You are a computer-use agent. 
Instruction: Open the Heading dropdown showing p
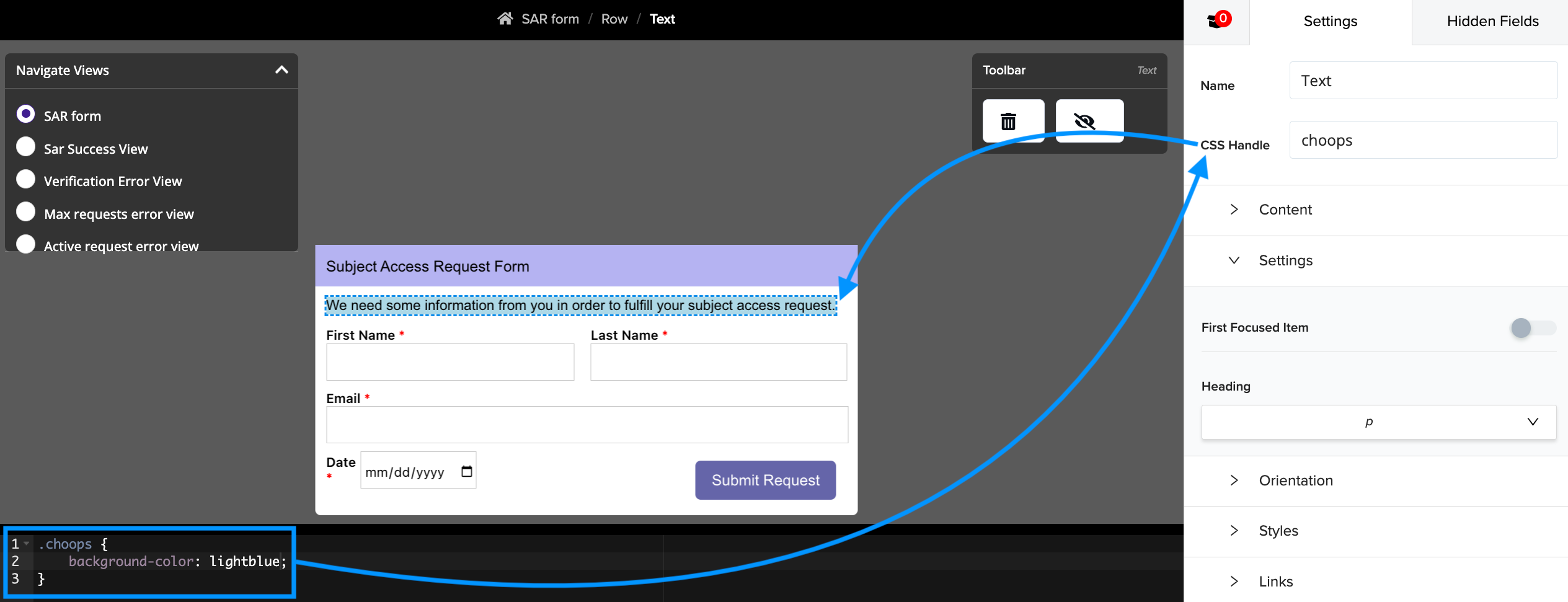coord(1378,422)
